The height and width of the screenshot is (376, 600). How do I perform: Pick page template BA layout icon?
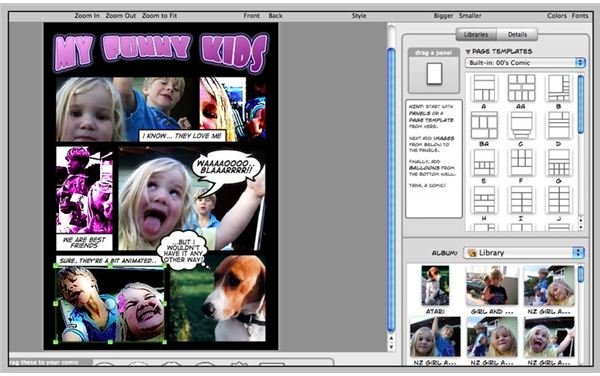point(484,125)
